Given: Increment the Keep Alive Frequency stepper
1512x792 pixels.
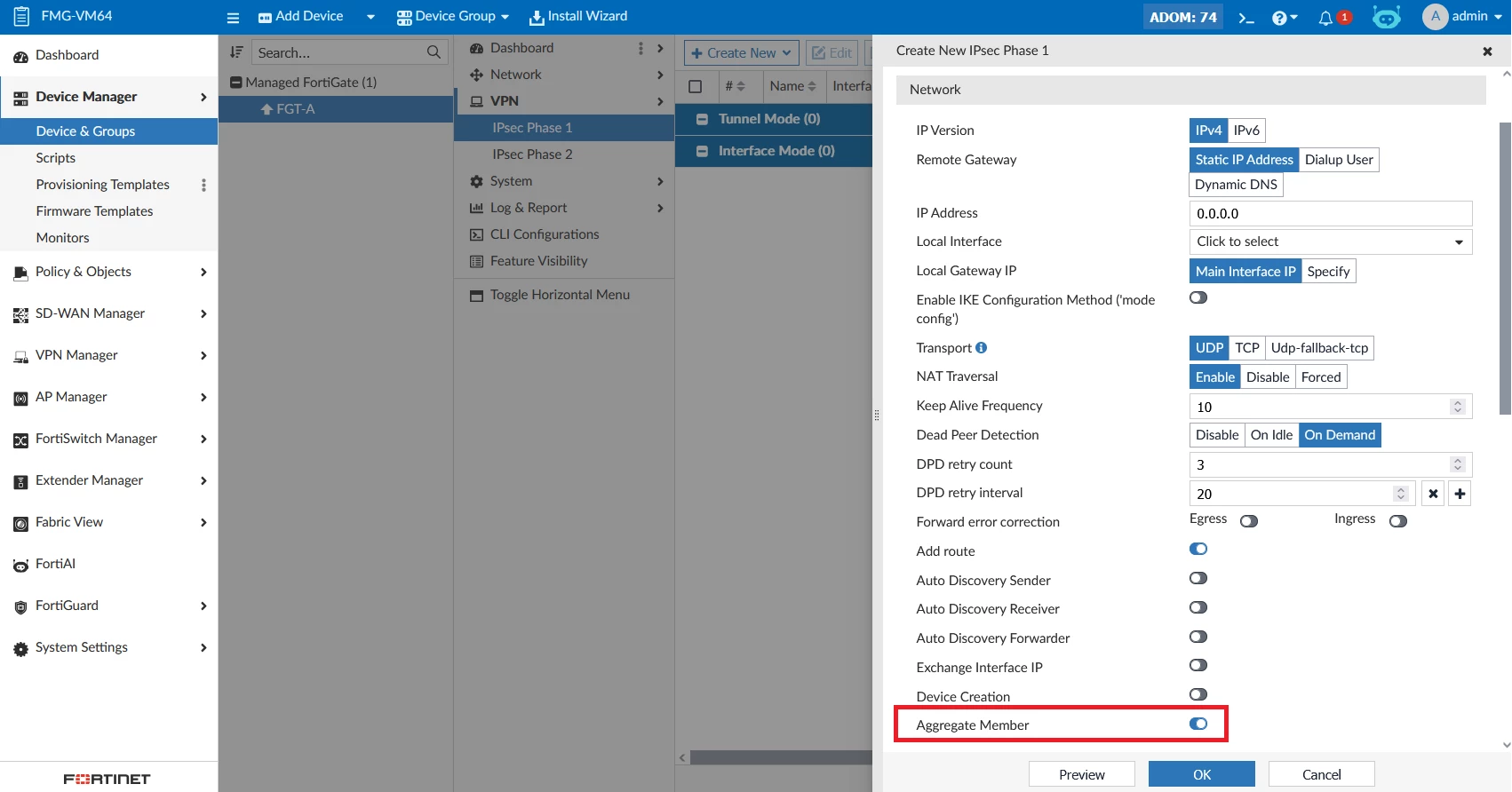Looking at the screenshot, I should [x=1457, y=403].
